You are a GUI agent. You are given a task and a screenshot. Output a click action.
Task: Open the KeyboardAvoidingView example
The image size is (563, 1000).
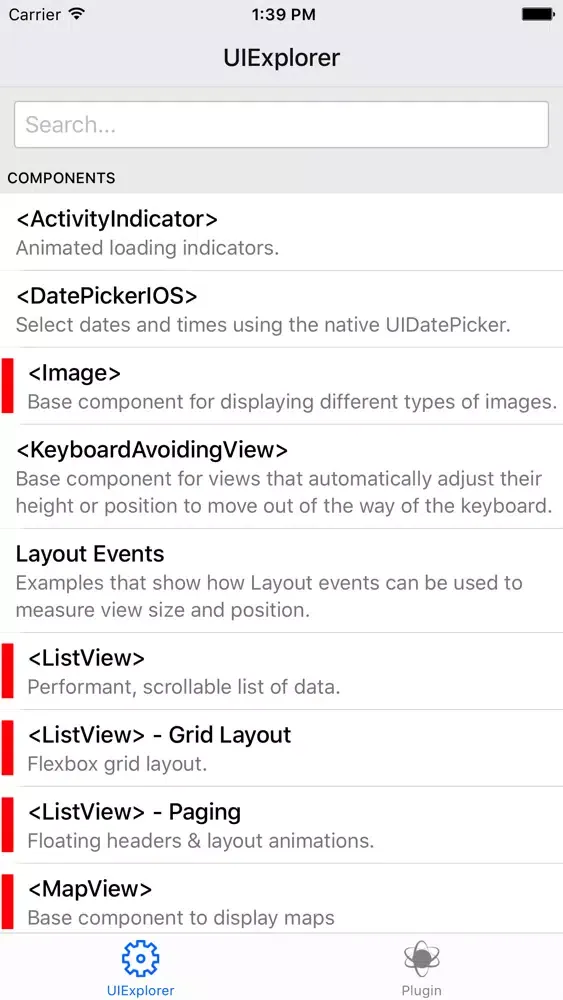click(x=281, y=476)
